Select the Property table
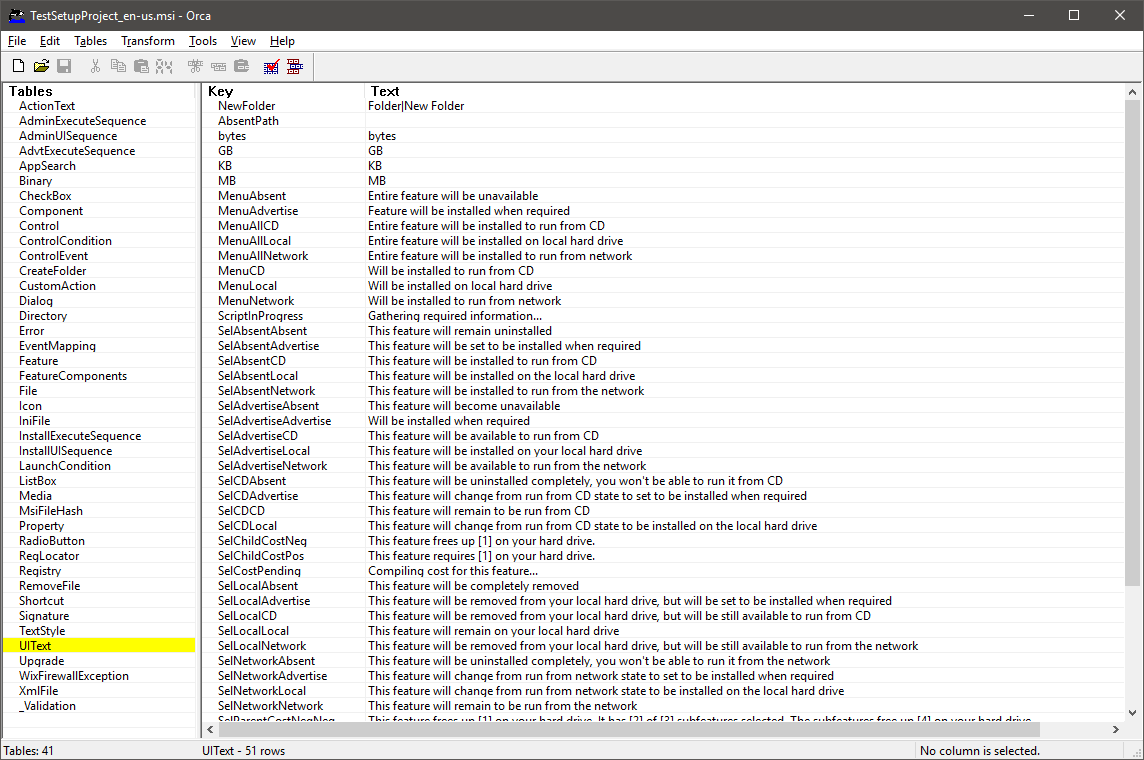 pos(47,525)
